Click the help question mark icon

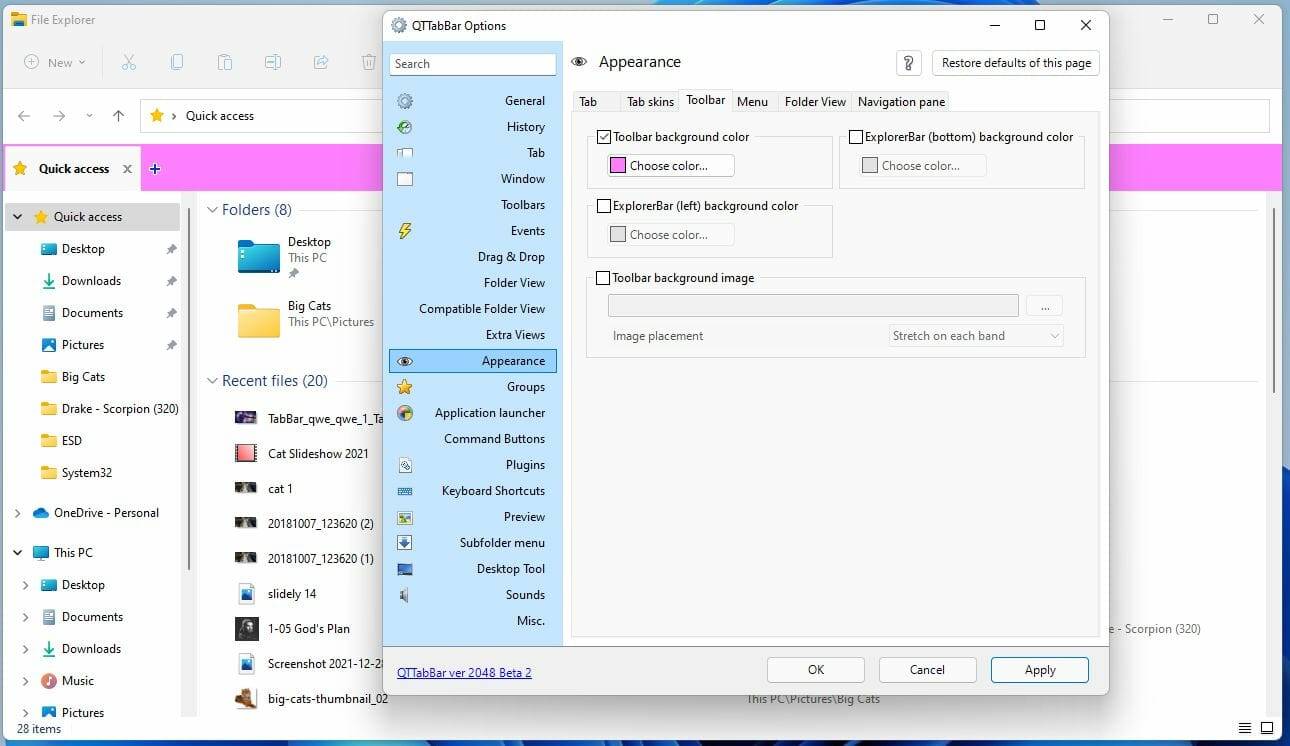click(x=908, y=62)
